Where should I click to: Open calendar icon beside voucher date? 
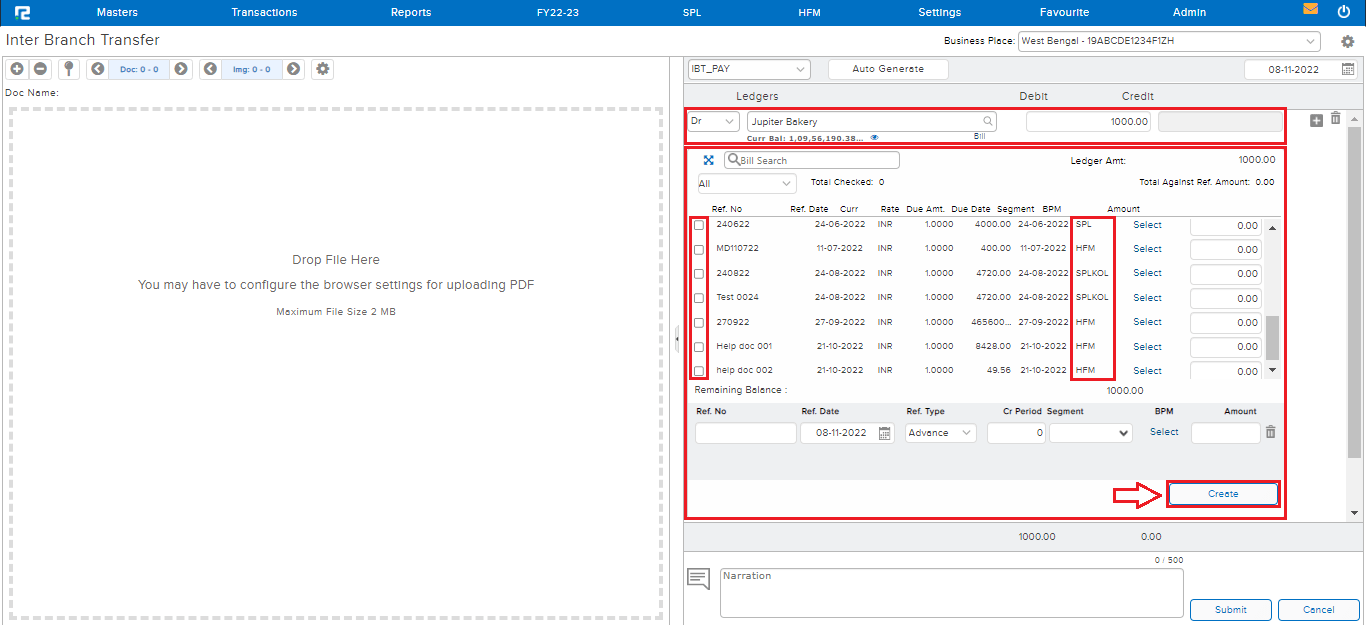[x=1348, y=70]
